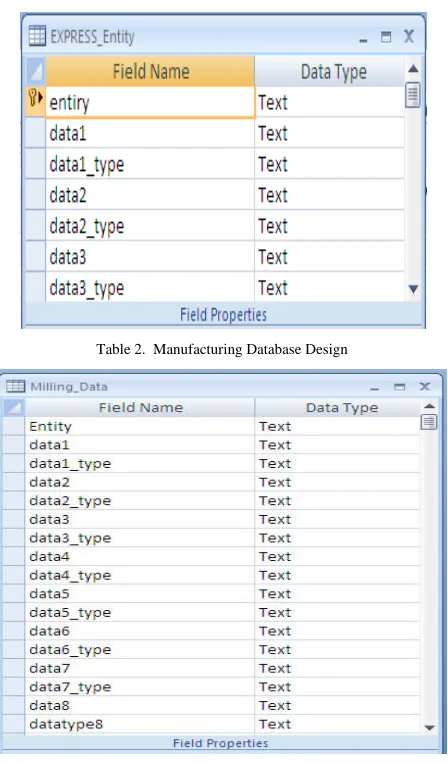Click scrollbar thumb in Milling_Data window
448x762 pixels.
coord(429,422)
